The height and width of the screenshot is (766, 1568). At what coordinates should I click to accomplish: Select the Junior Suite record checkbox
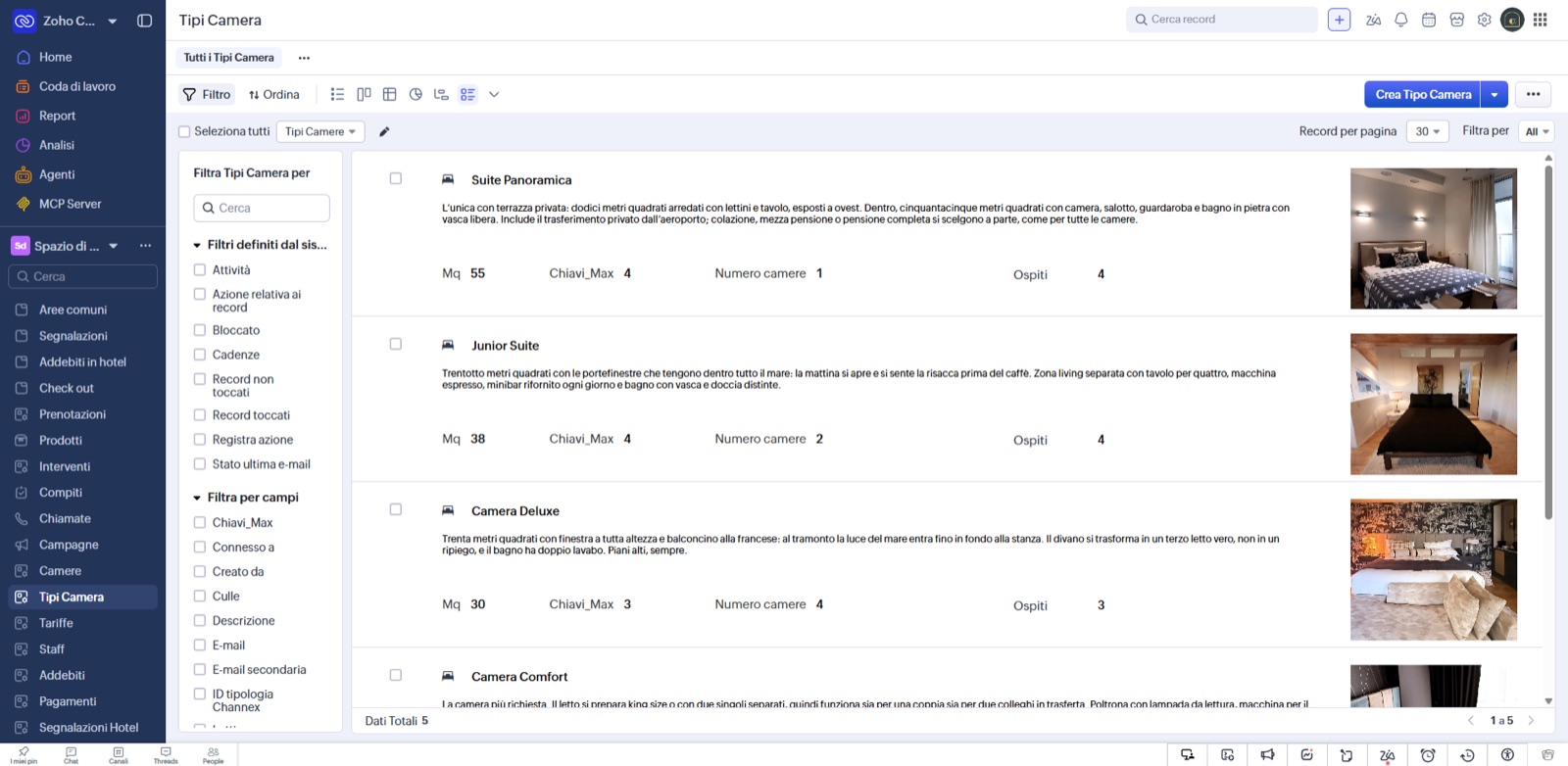click(396, 344)
